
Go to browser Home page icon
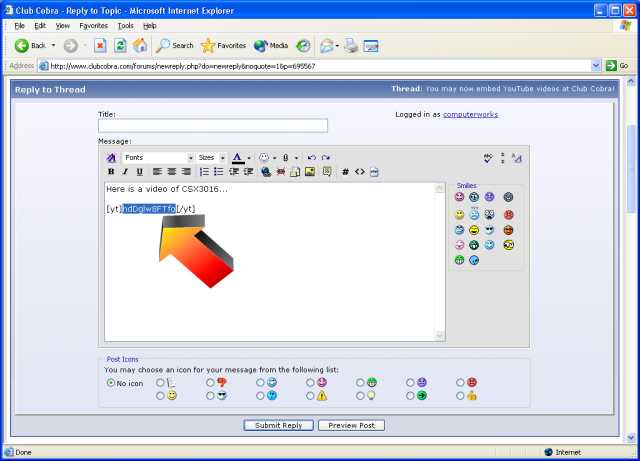(140, 45)
